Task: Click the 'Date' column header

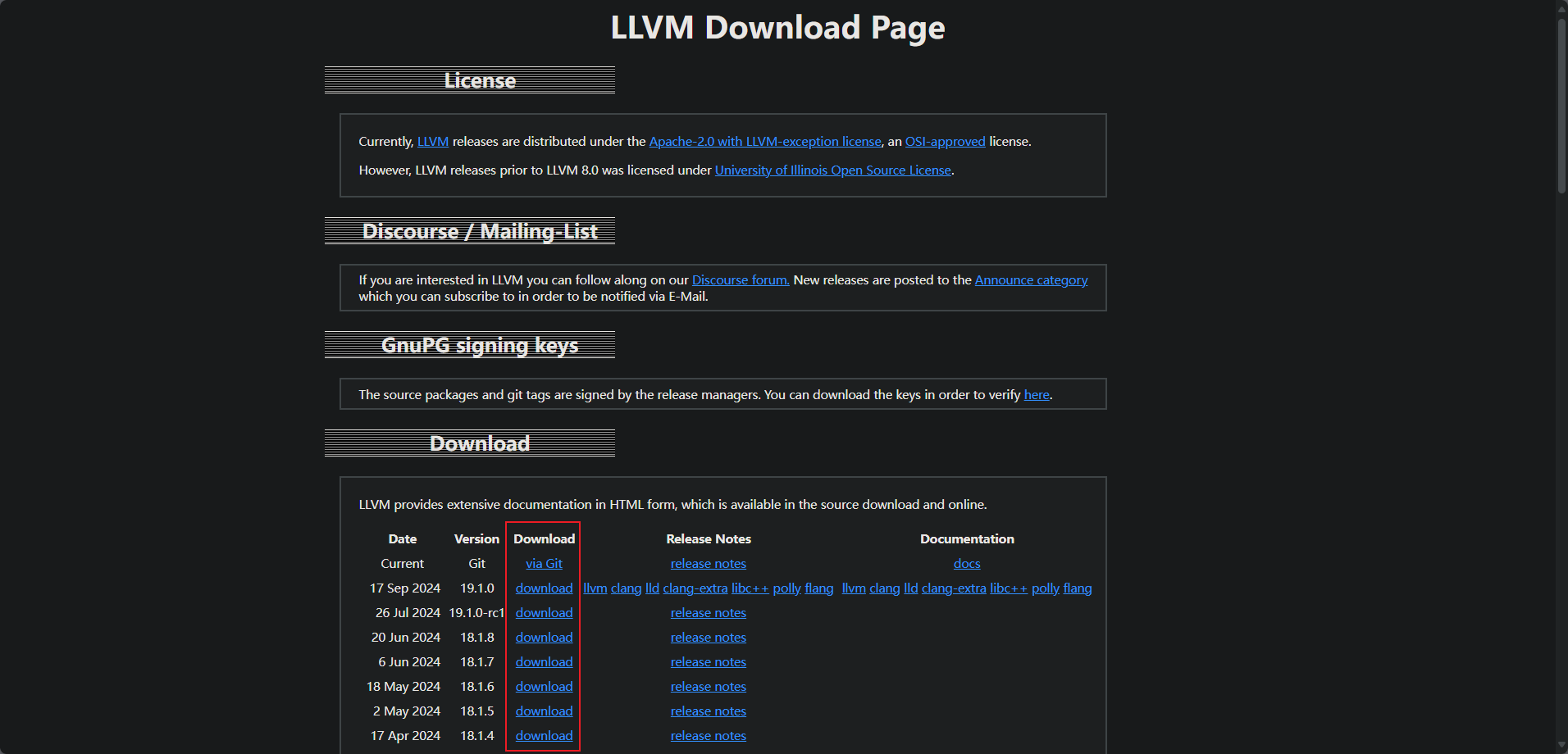Action: (403, 539)
